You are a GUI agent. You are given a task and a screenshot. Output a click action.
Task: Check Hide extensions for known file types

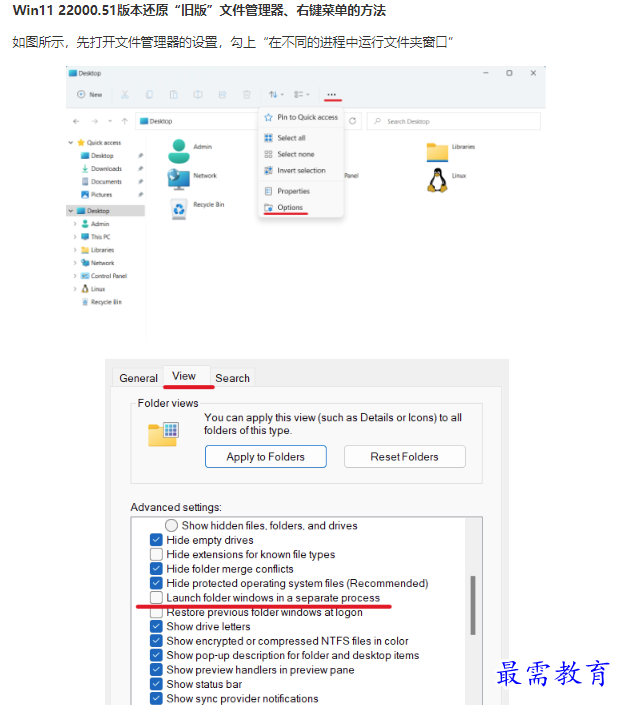[x=156, y=554]
